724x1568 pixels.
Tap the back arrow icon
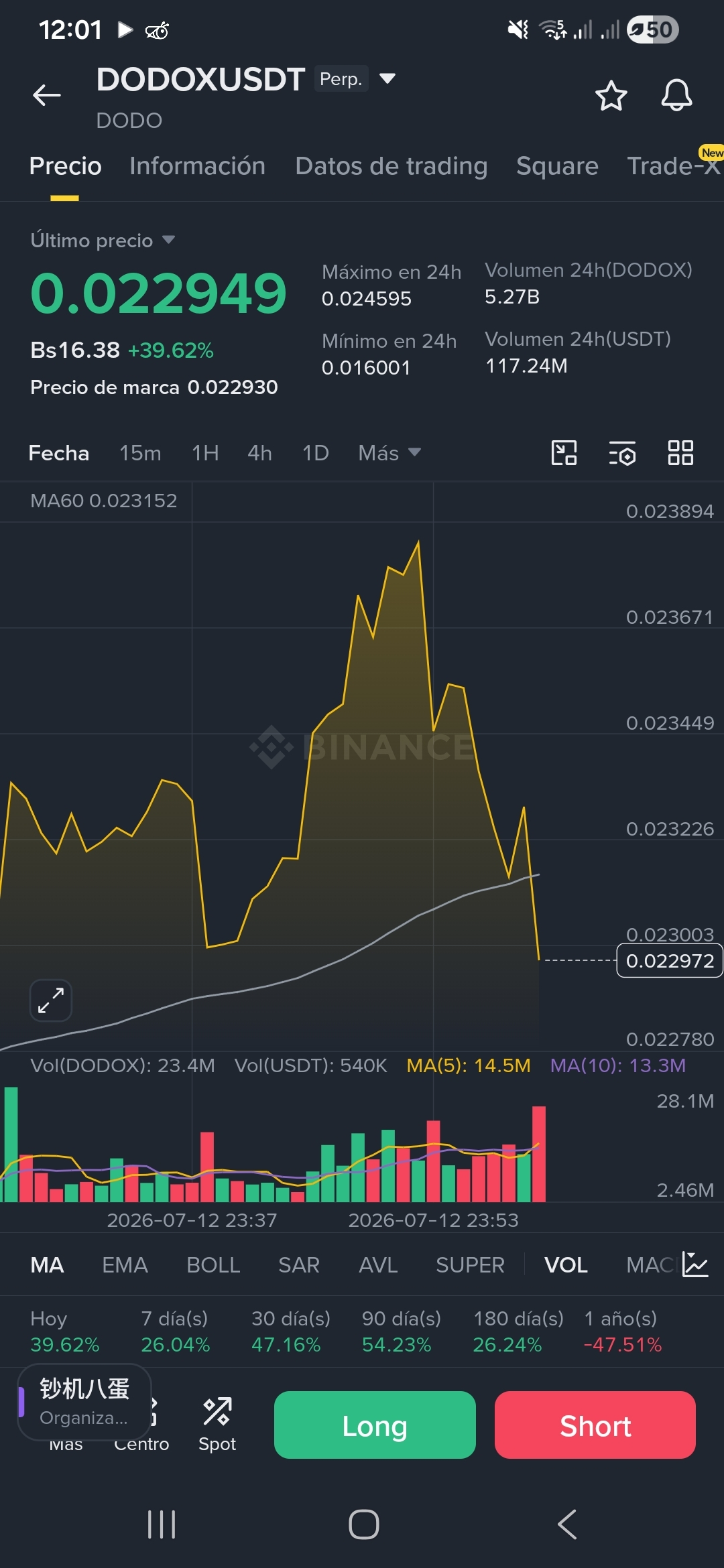pyautogui.click(x=47, y=95)
